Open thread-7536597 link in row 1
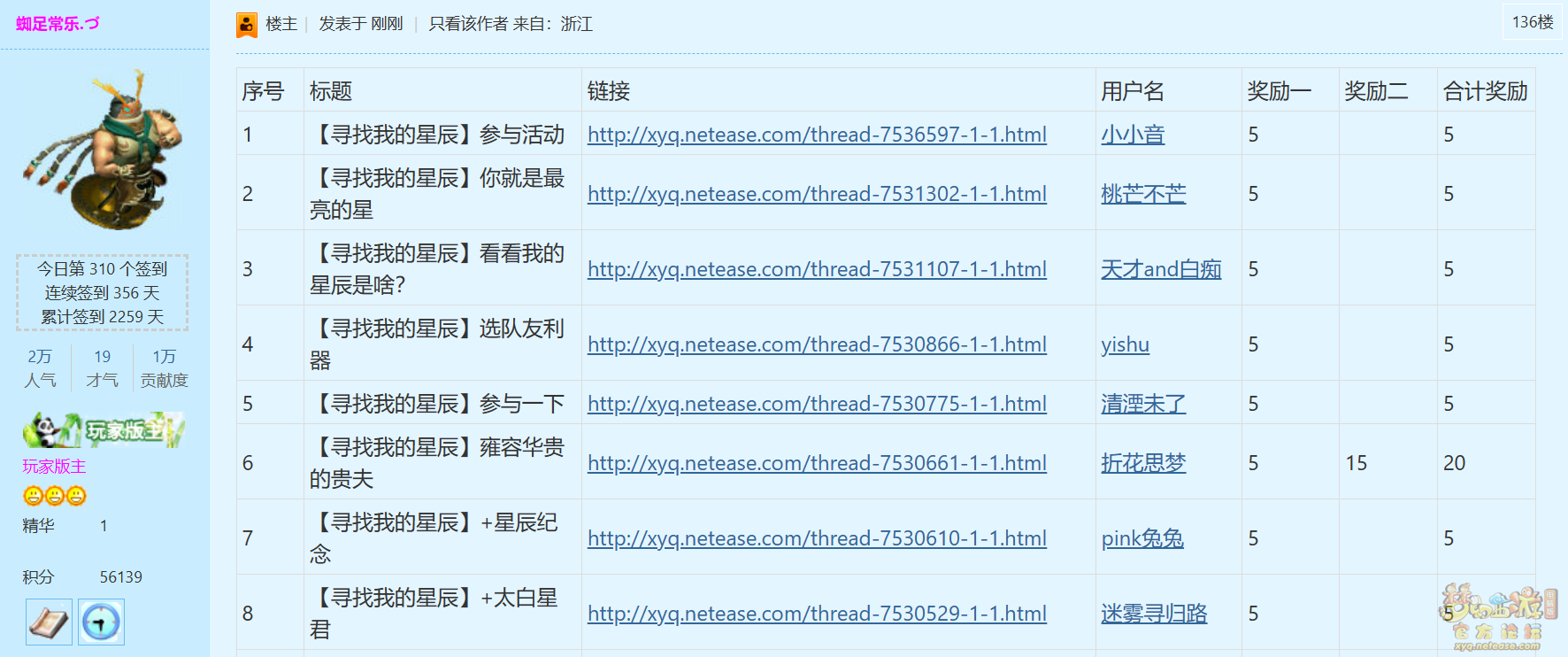Viewport: 1568px width, 657px height. [x=817, y=135]
